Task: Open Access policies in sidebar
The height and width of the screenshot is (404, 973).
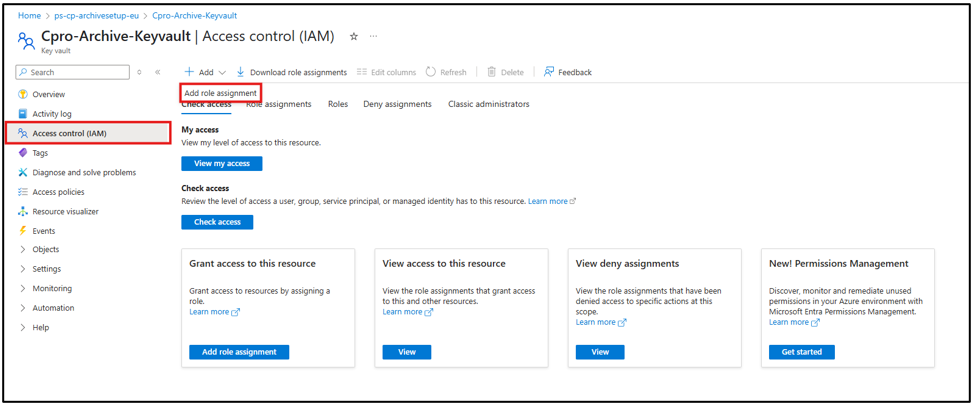Action: point(58,192)
